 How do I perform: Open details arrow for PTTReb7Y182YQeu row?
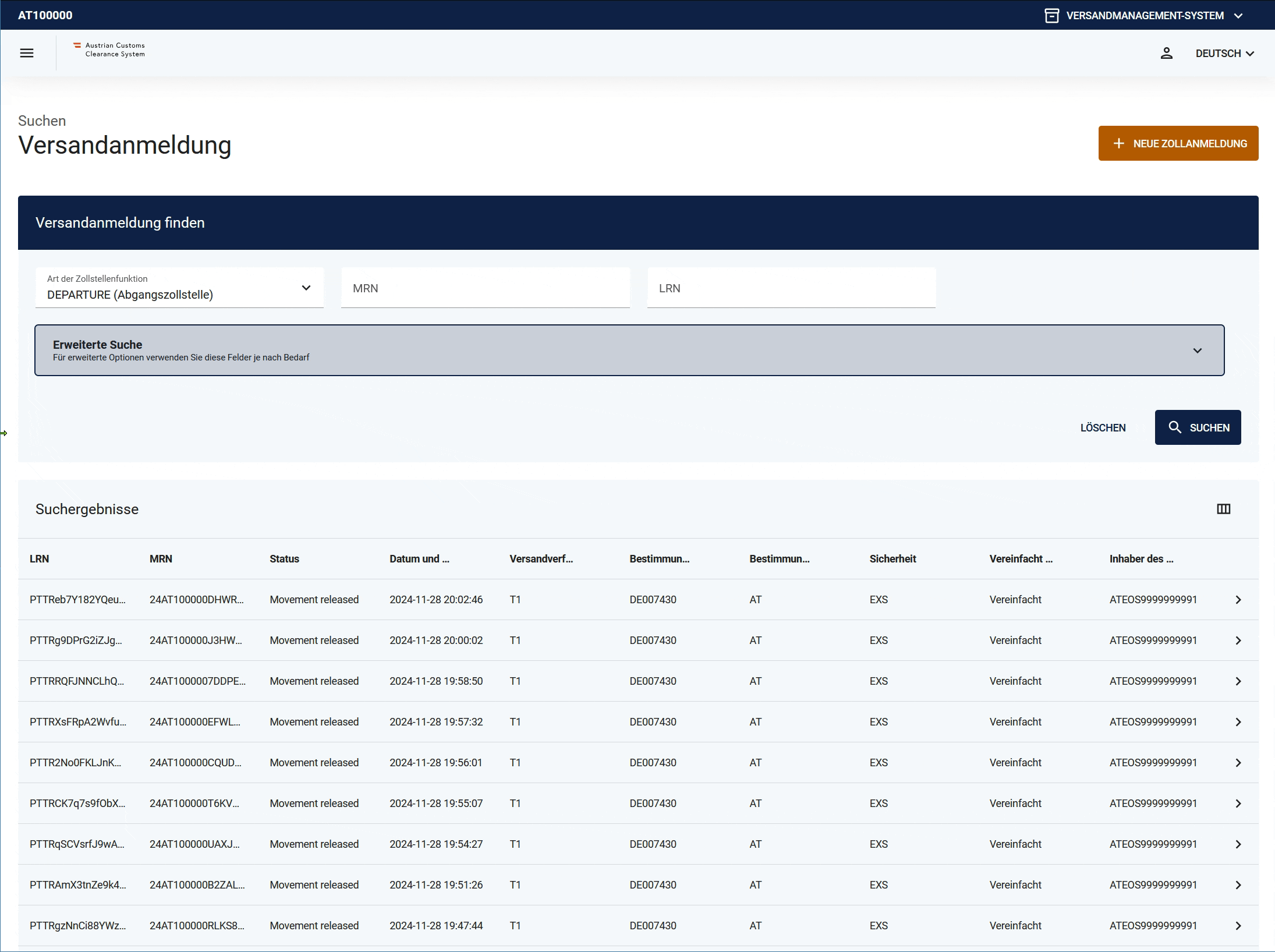[x=1238, y=600]
